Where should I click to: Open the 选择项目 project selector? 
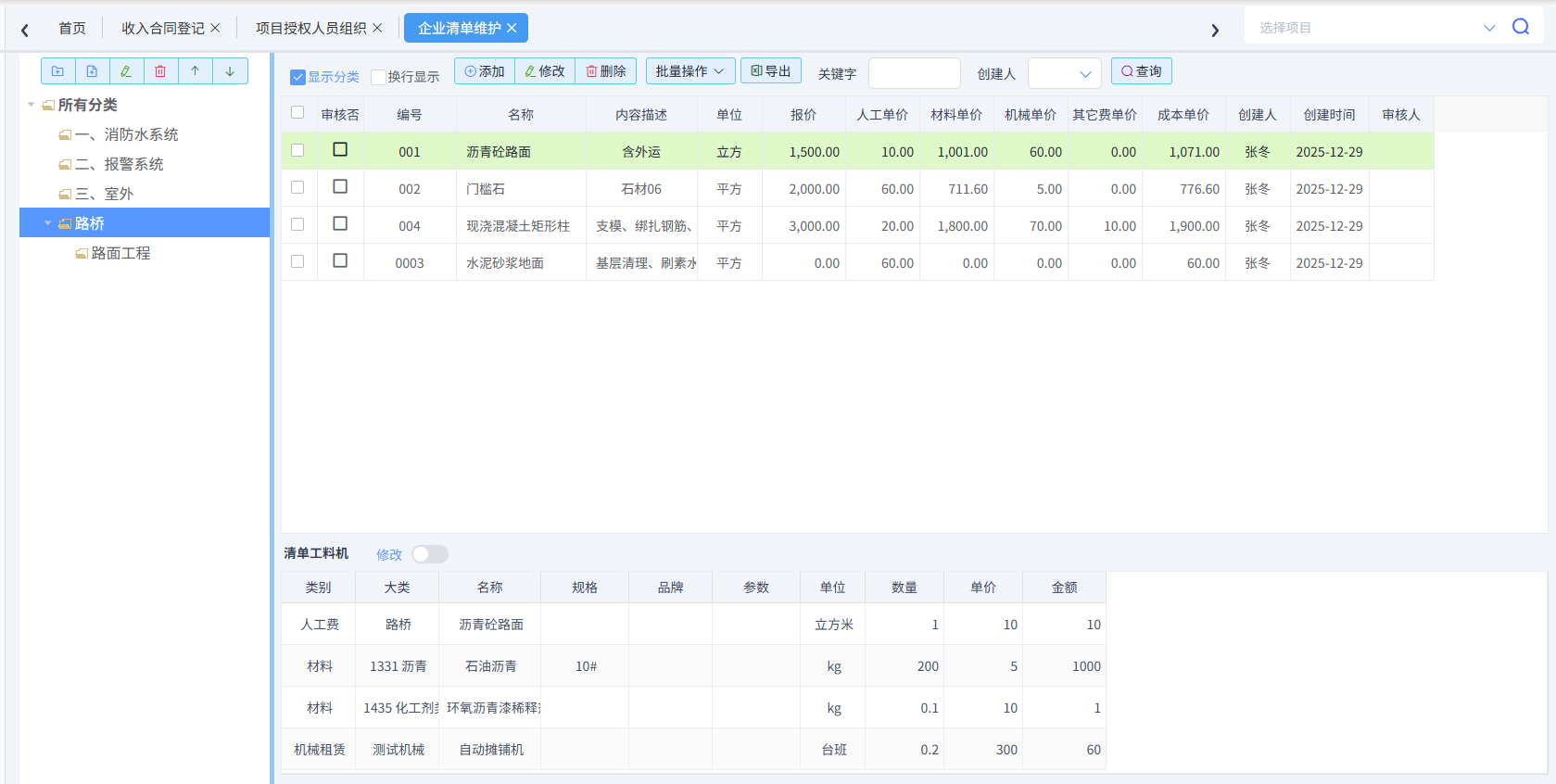tap(1376, 28)
